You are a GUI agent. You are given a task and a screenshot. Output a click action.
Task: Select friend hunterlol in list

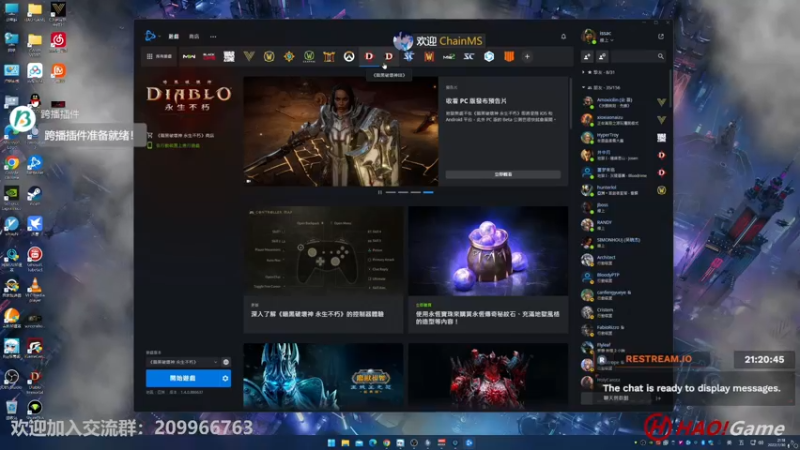point(623,190)
